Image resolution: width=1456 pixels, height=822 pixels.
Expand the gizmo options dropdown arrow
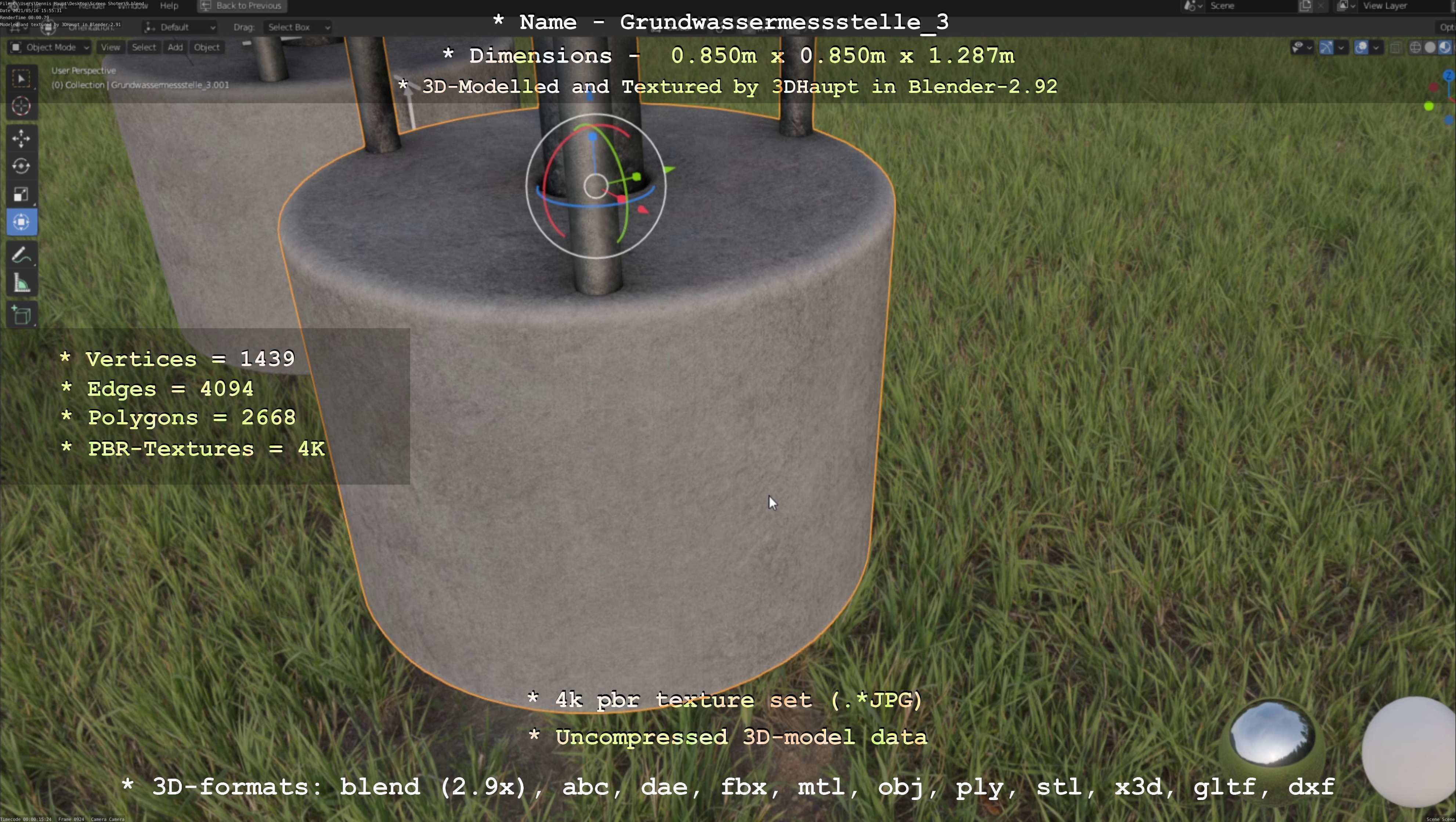1341,47
